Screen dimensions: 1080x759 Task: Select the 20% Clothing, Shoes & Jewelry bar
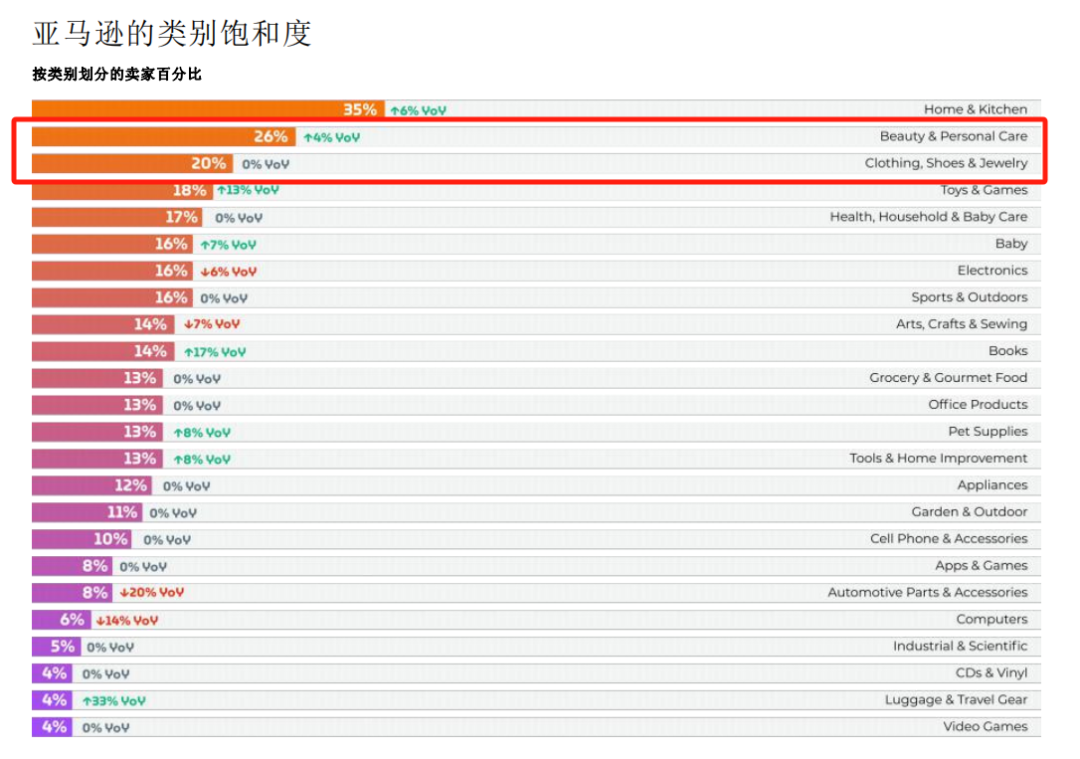click(x=132, y=163)
